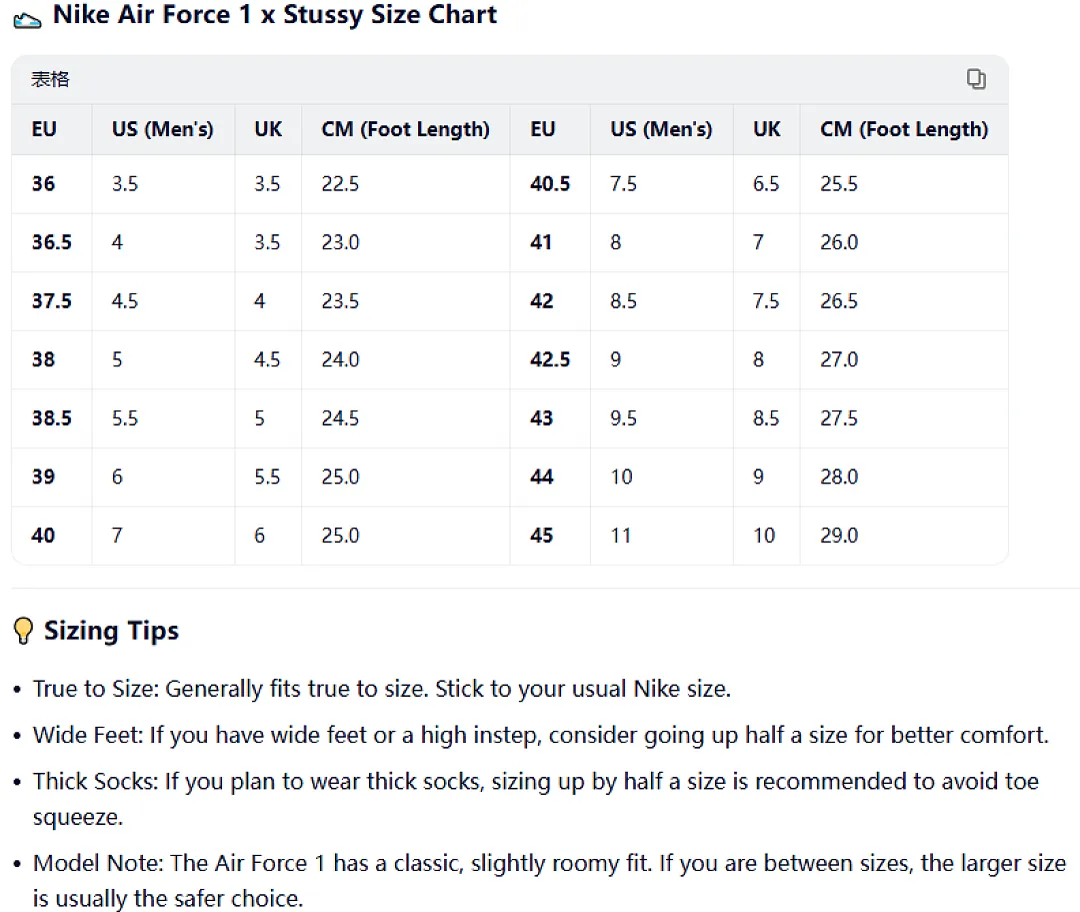Click the lightbulb icon near Sizing Tips

(x=23, y=630)
